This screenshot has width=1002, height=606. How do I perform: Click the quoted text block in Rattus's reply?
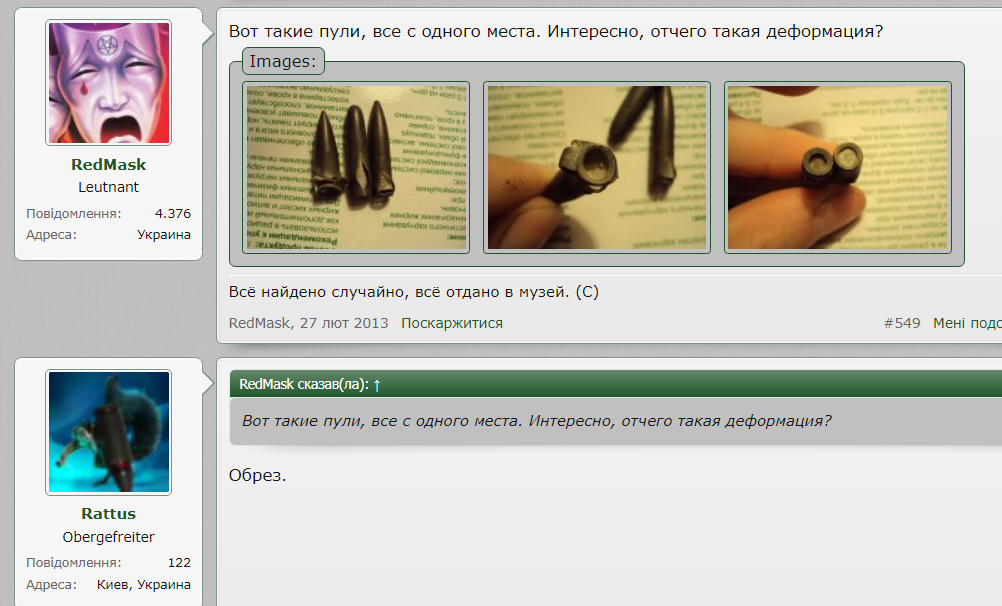point(537,421)
